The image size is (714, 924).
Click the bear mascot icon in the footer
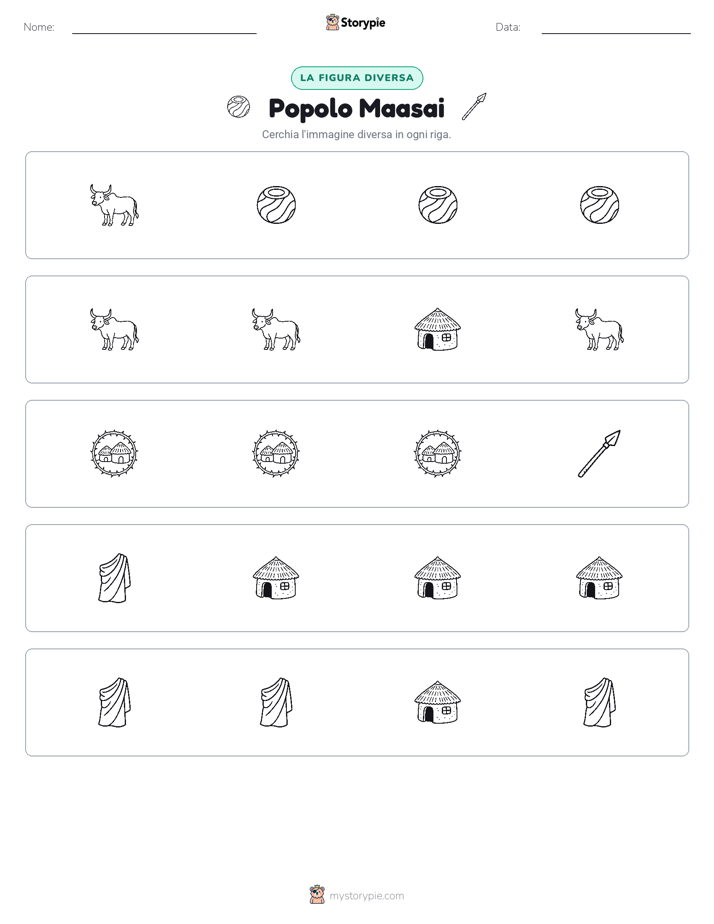317,895
